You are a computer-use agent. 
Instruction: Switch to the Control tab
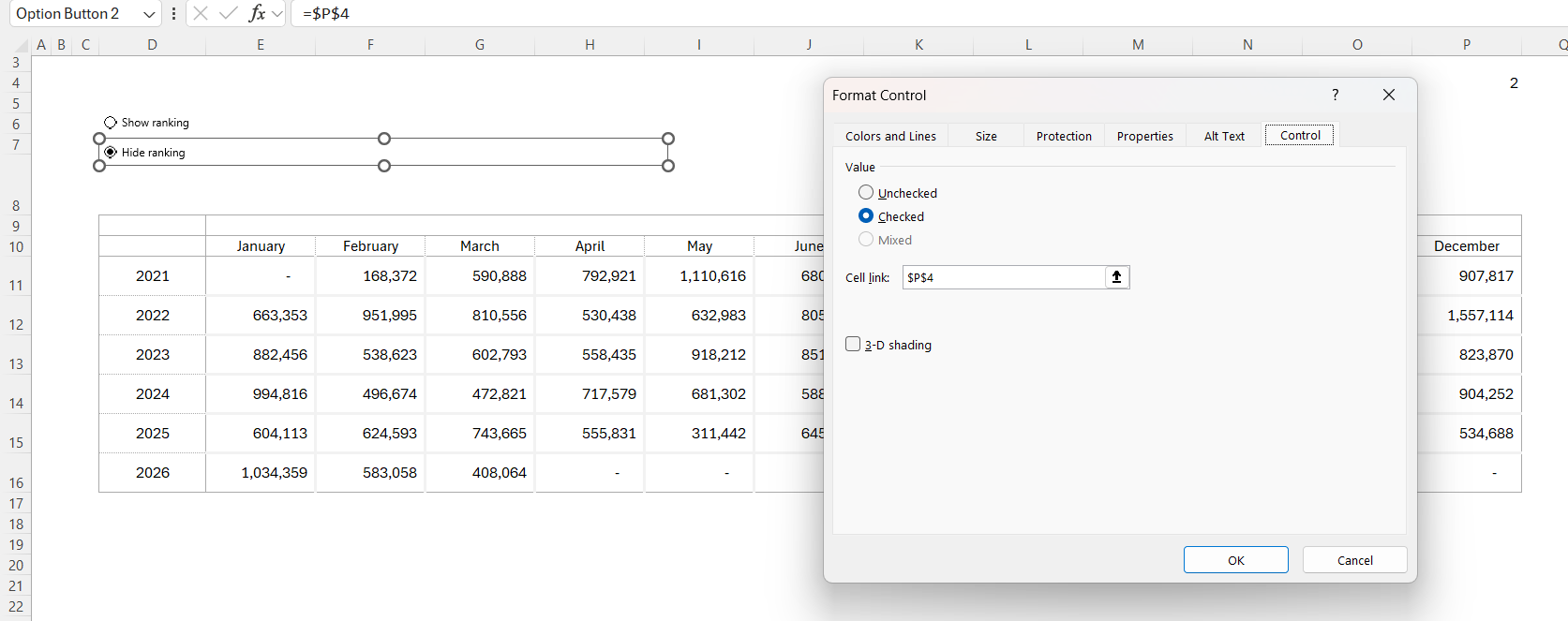[1300, 135]
